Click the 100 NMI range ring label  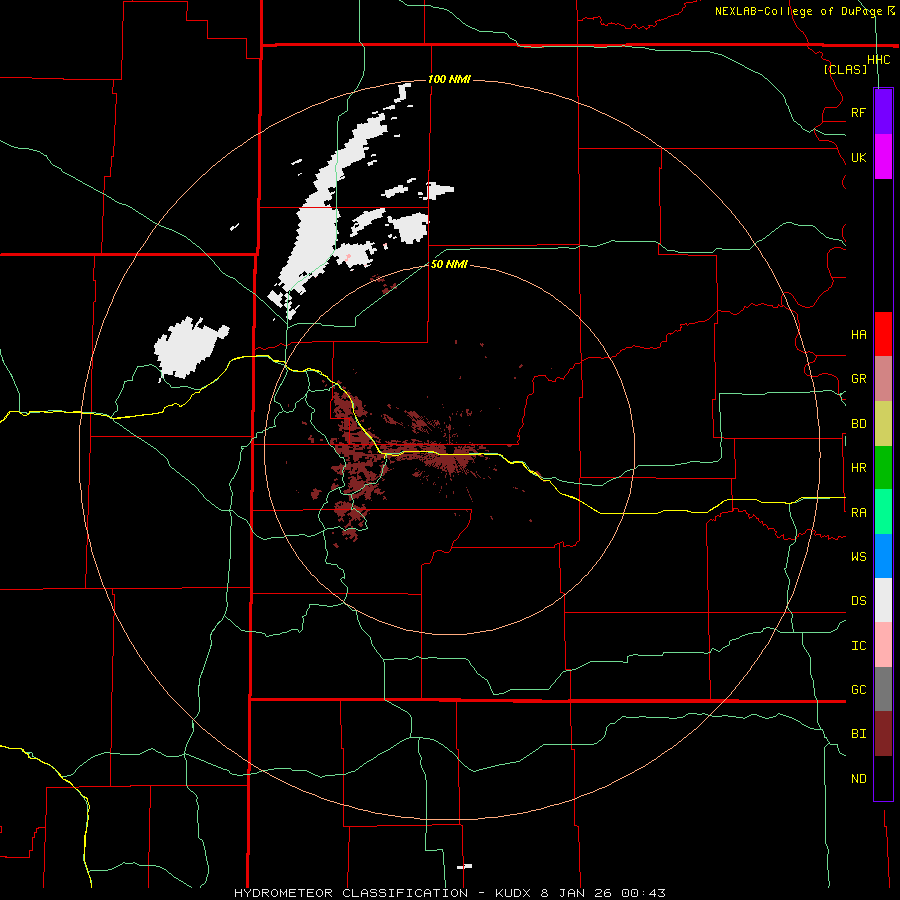(449, 79)
